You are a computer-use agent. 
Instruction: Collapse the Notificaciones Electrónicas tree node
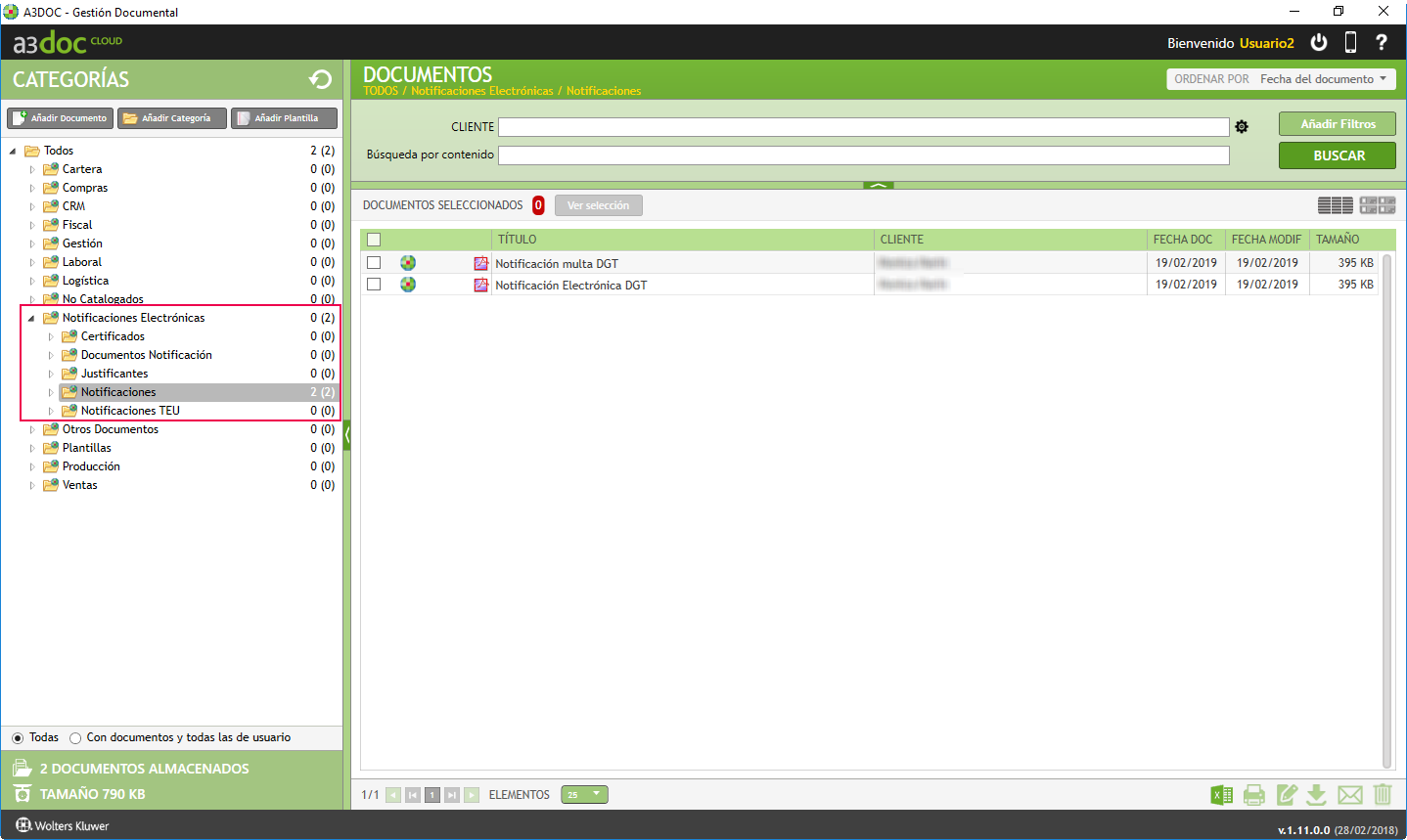click(x=31, y=318)
